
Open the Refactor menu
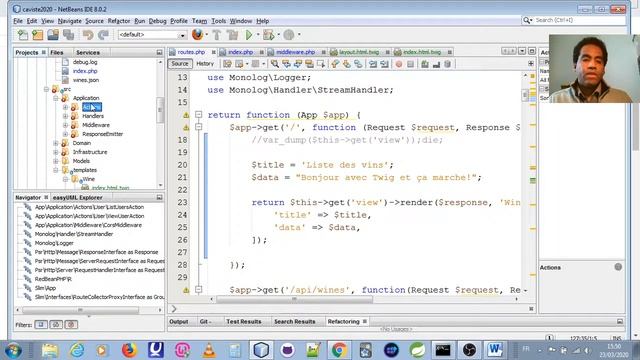119,21
